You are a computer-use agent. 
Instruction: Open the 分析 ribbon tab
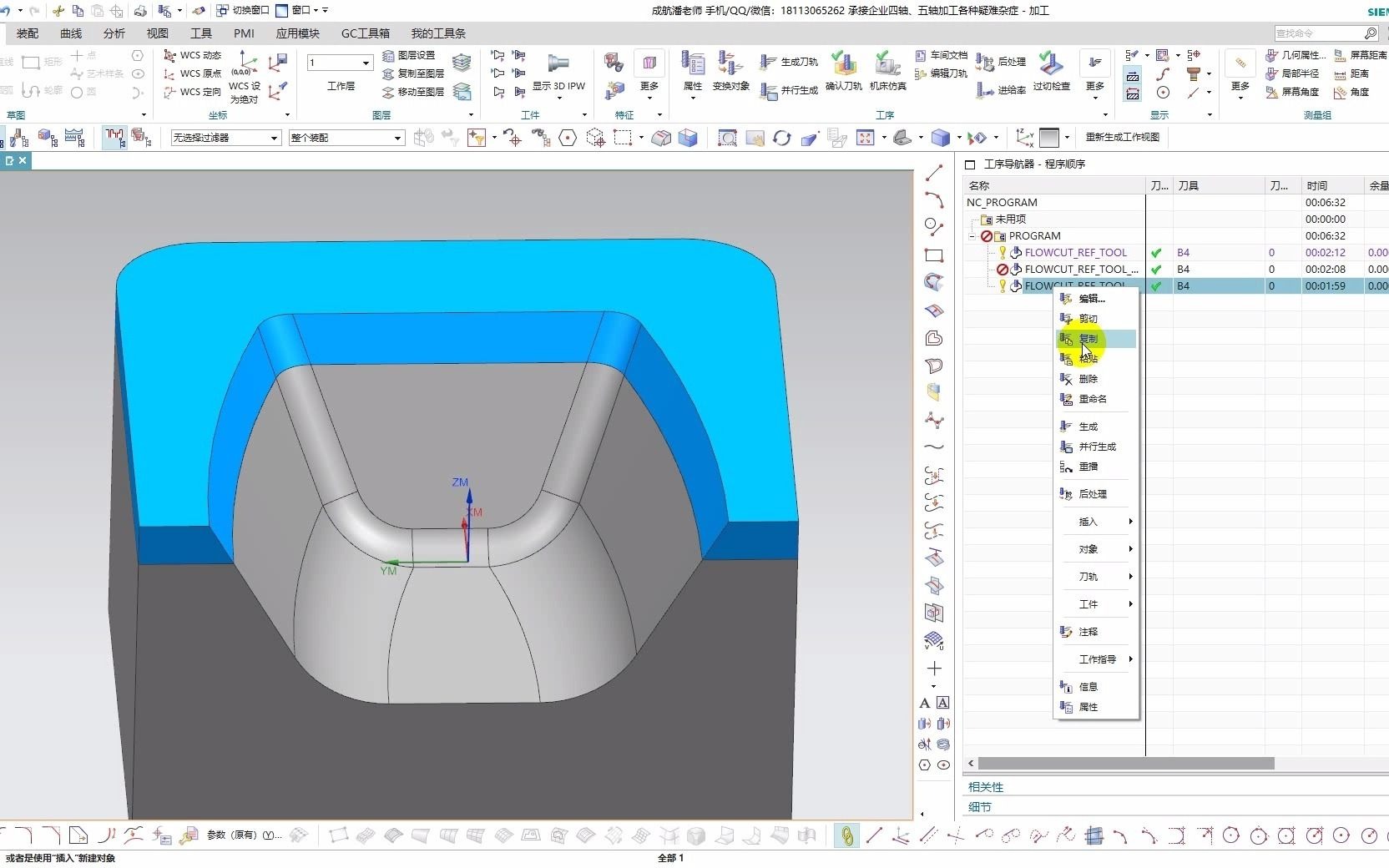pos(114,33)
